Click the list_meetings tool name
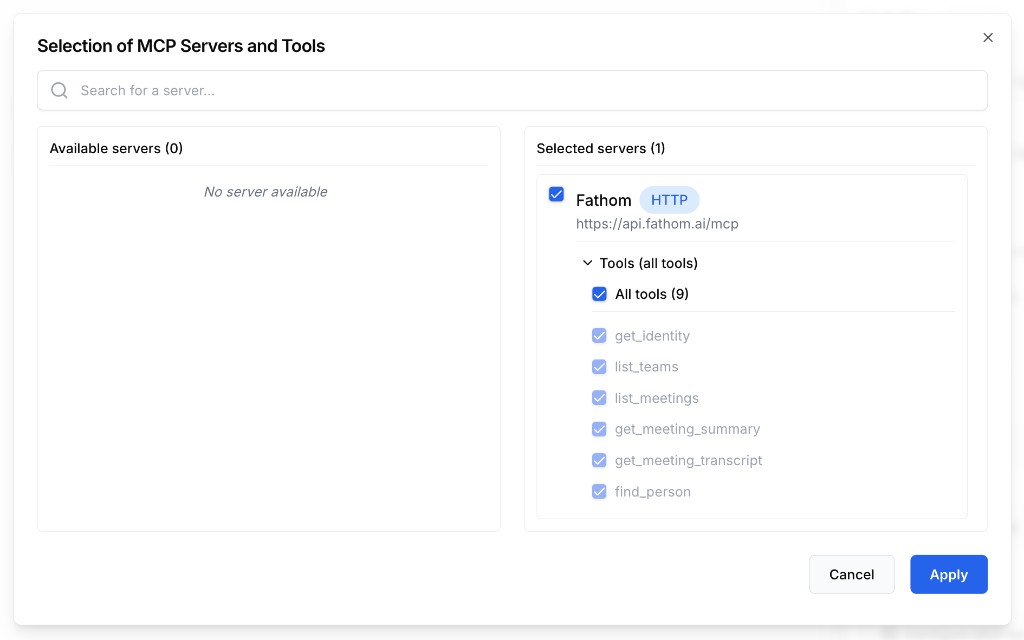1024x640 pixels. coord(656,398)
